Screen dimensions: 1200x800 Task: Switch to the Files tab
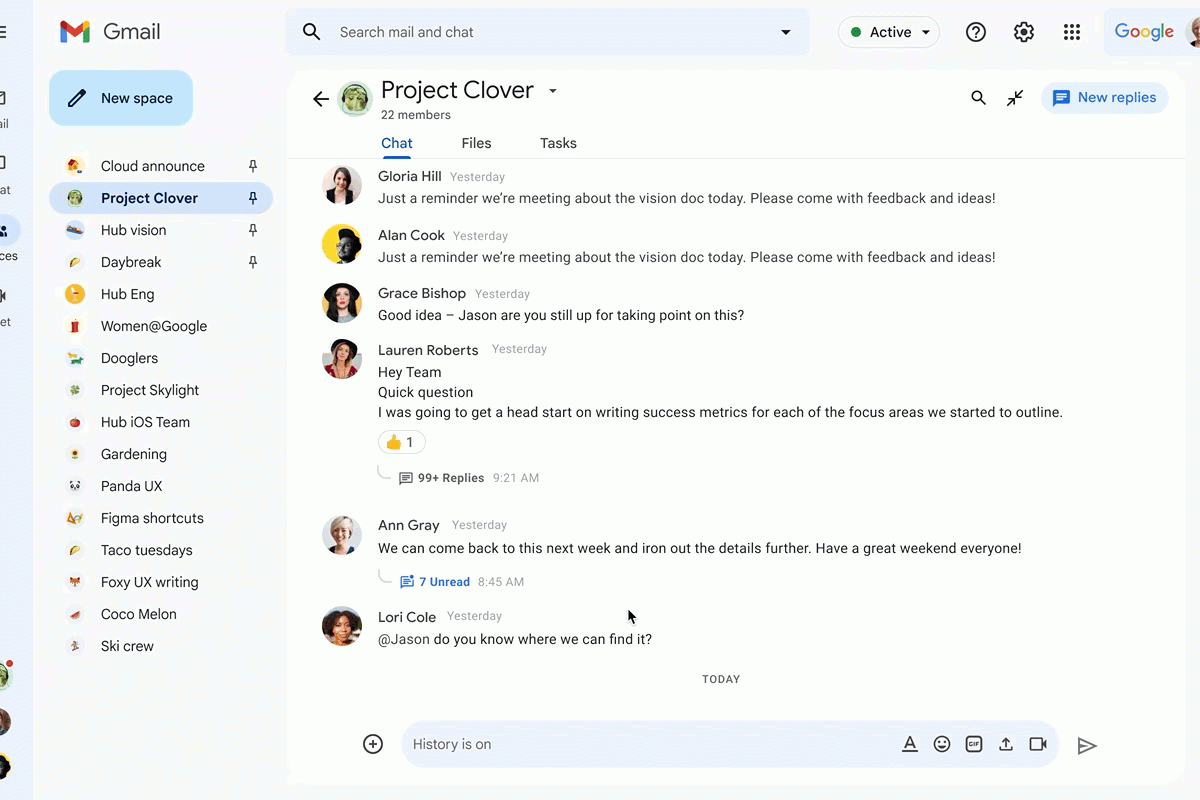(x=476, y=143)
